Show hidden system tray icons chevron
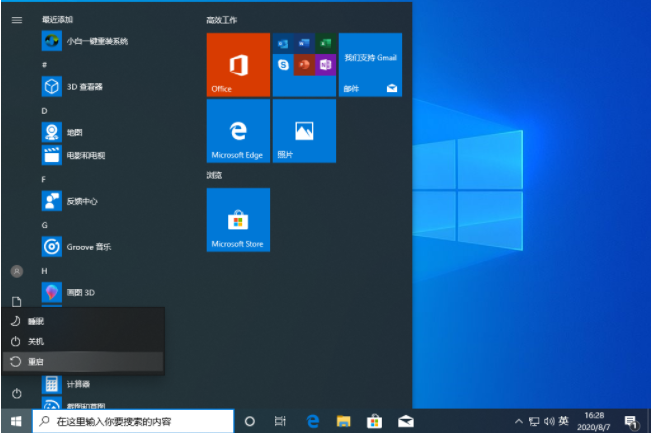Screen dimensions: 654x433 [519, 421]
